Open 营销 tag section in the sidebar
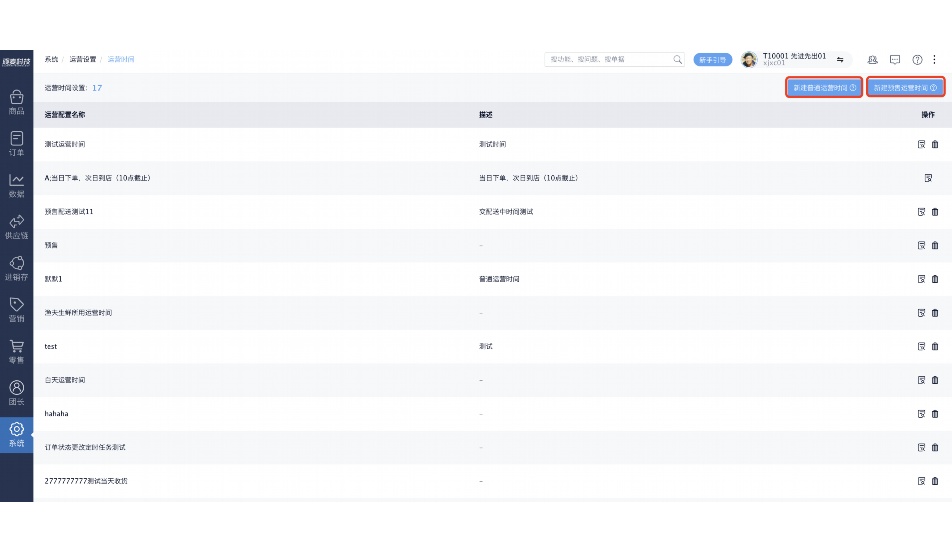The width and height of the screenshot is (952, 552). tap(16, 310)
